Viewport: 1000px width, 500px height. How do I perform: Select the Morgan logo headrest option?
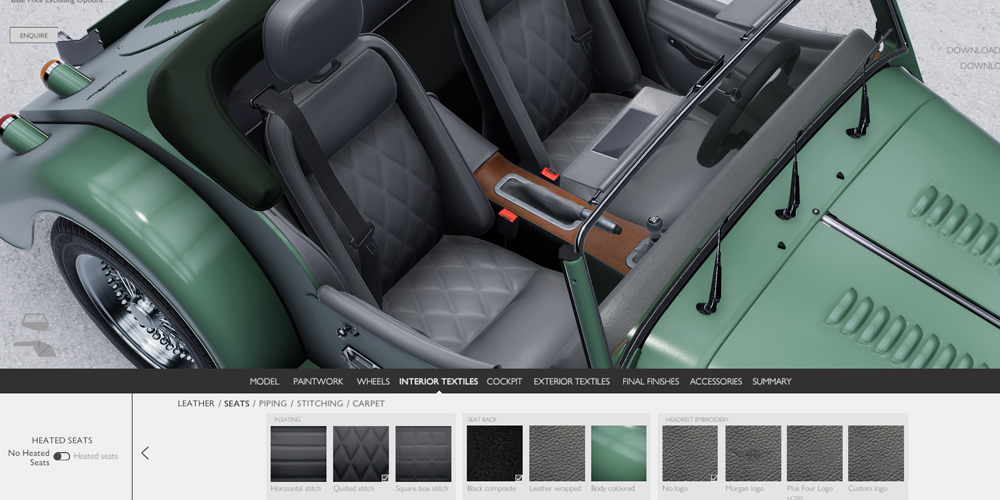tap(753, 453)
